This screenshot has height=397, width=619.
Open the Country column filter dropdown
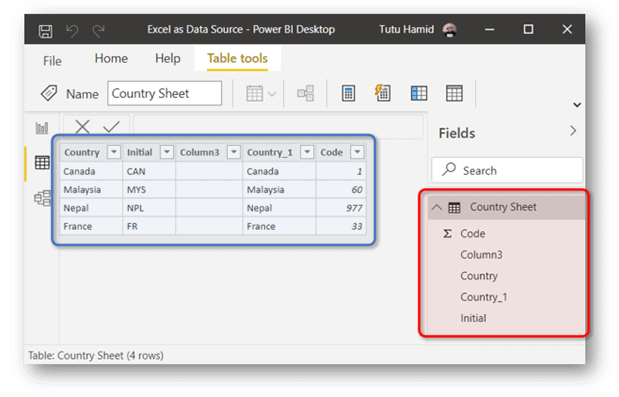(x=114, y=152)
